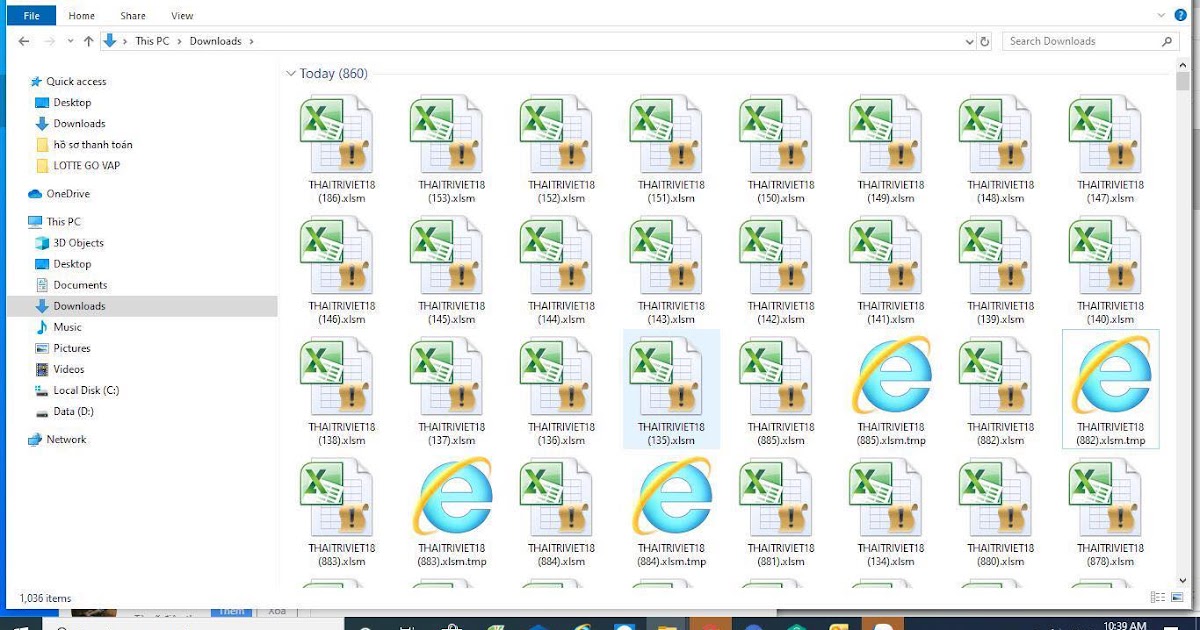
Task: Open Local Disk (C:)
Action: point(77,390)
